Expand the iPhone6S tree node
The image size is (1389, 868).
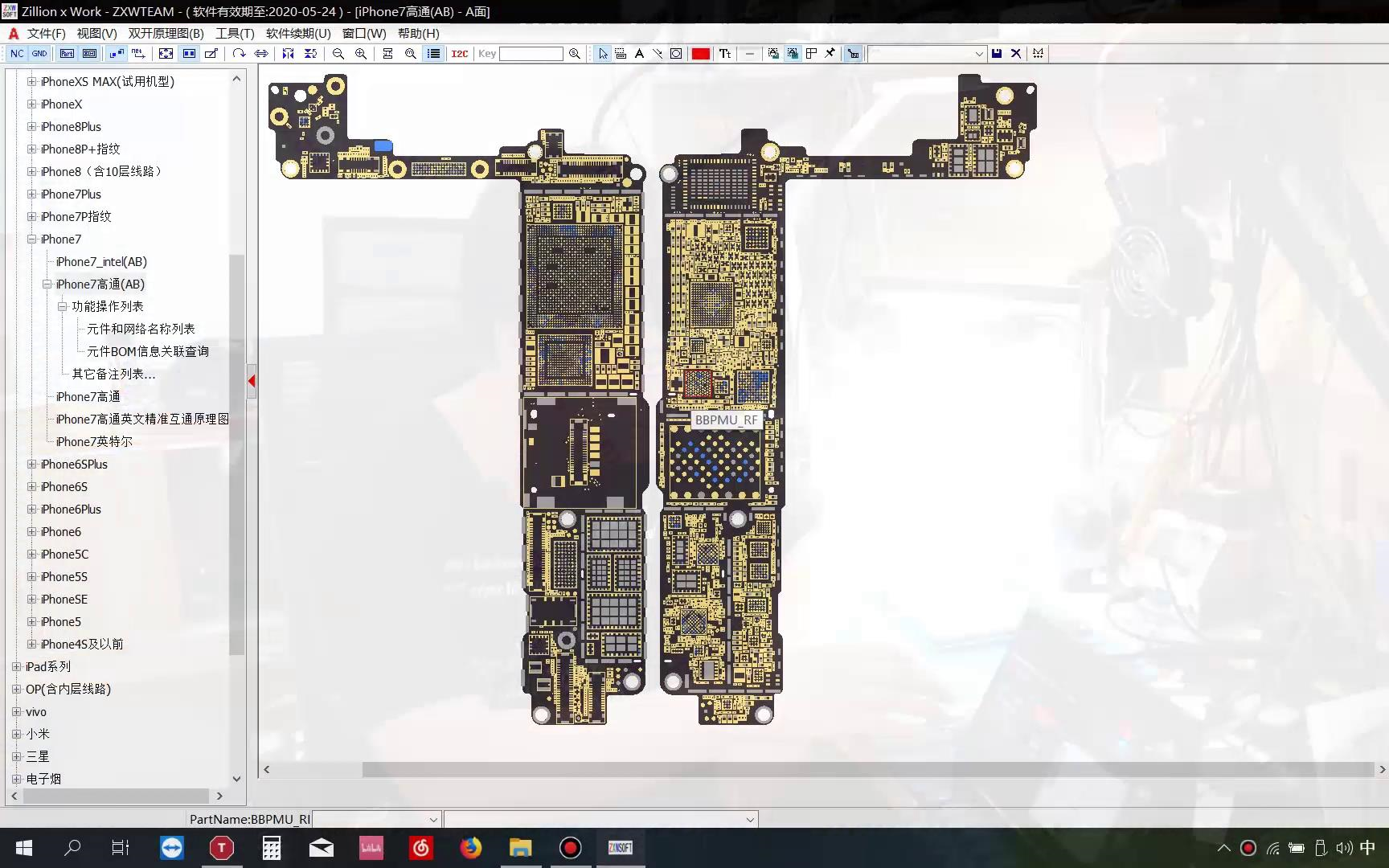click(x=31, y=486)
